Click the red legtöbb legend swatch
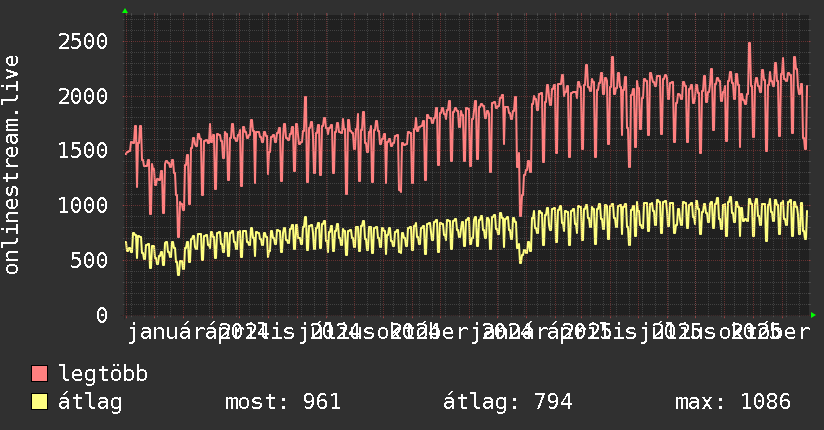The width and height of the screenshot is (824, 430). tap(39, 373)
